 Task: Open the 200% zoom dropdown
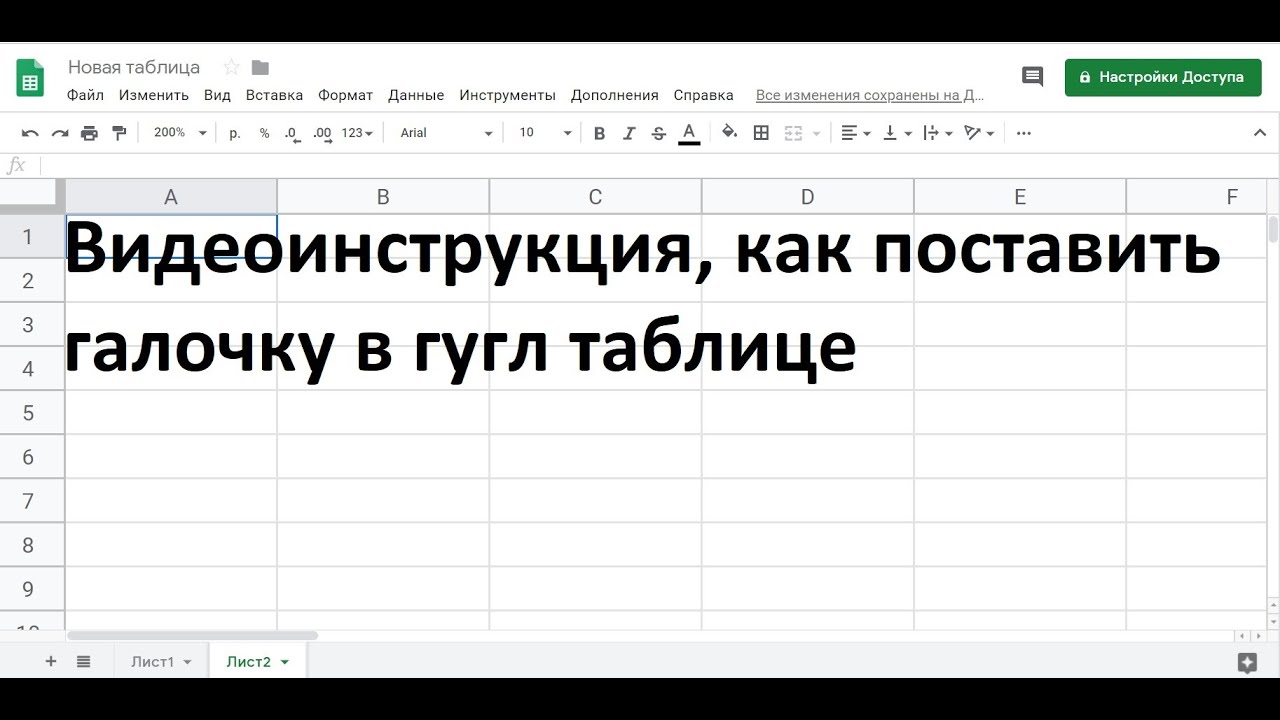(180, 133)
